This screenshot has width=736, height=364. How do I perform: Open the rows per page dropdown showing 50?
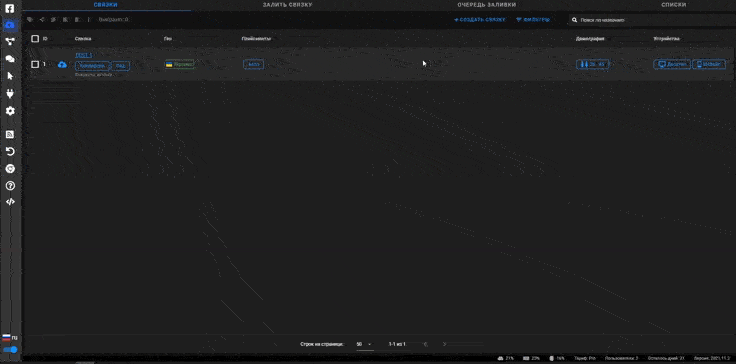tap(364, 344)
